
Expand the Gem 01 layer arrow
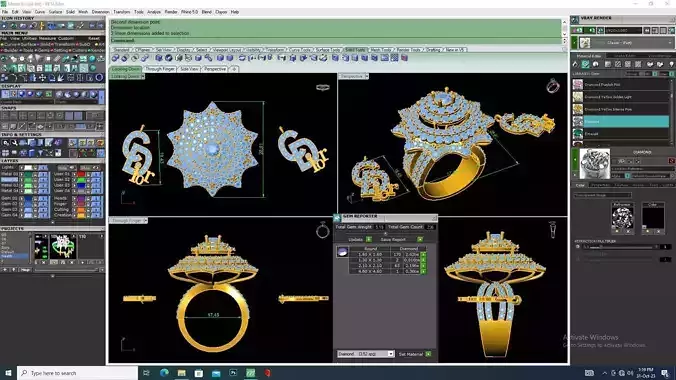(x=21, y=198)
